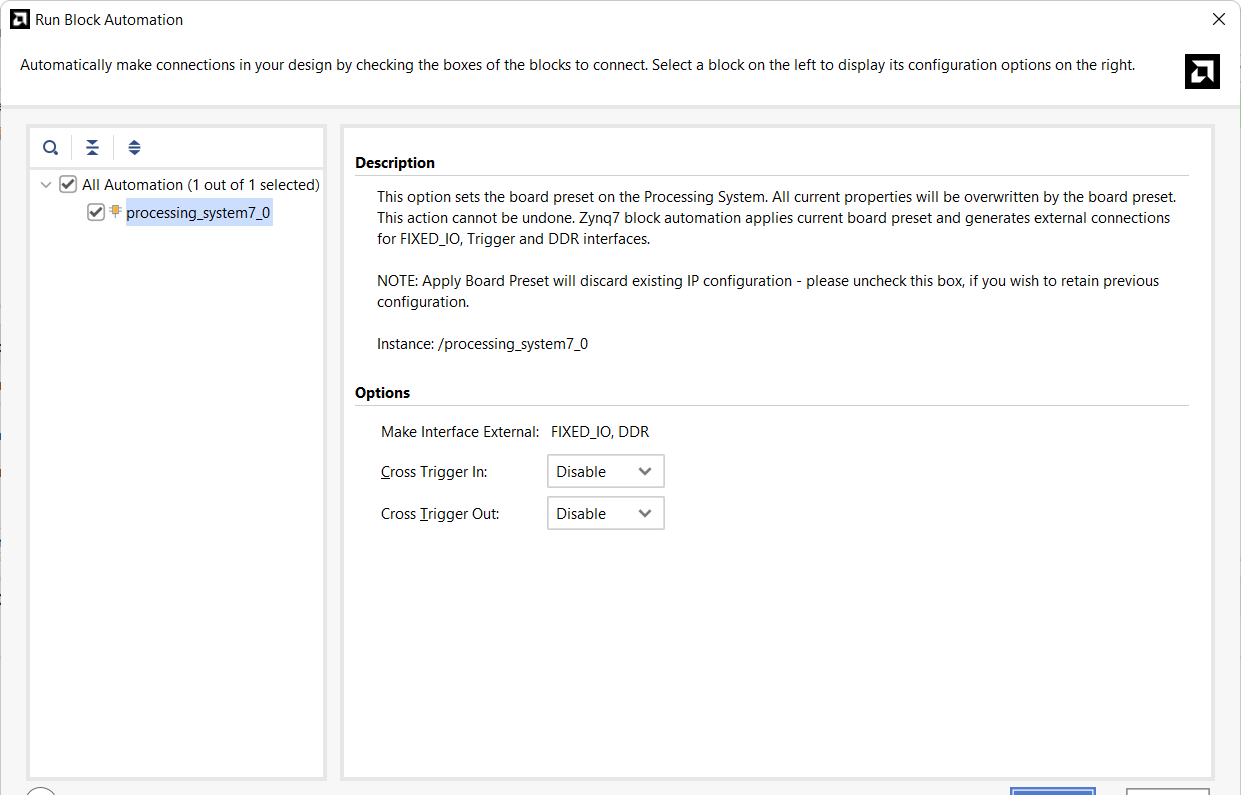Open the Cross Trigger In dropdown
The width and height of the screenshot is (1241, 795).
tap(605, 471)
